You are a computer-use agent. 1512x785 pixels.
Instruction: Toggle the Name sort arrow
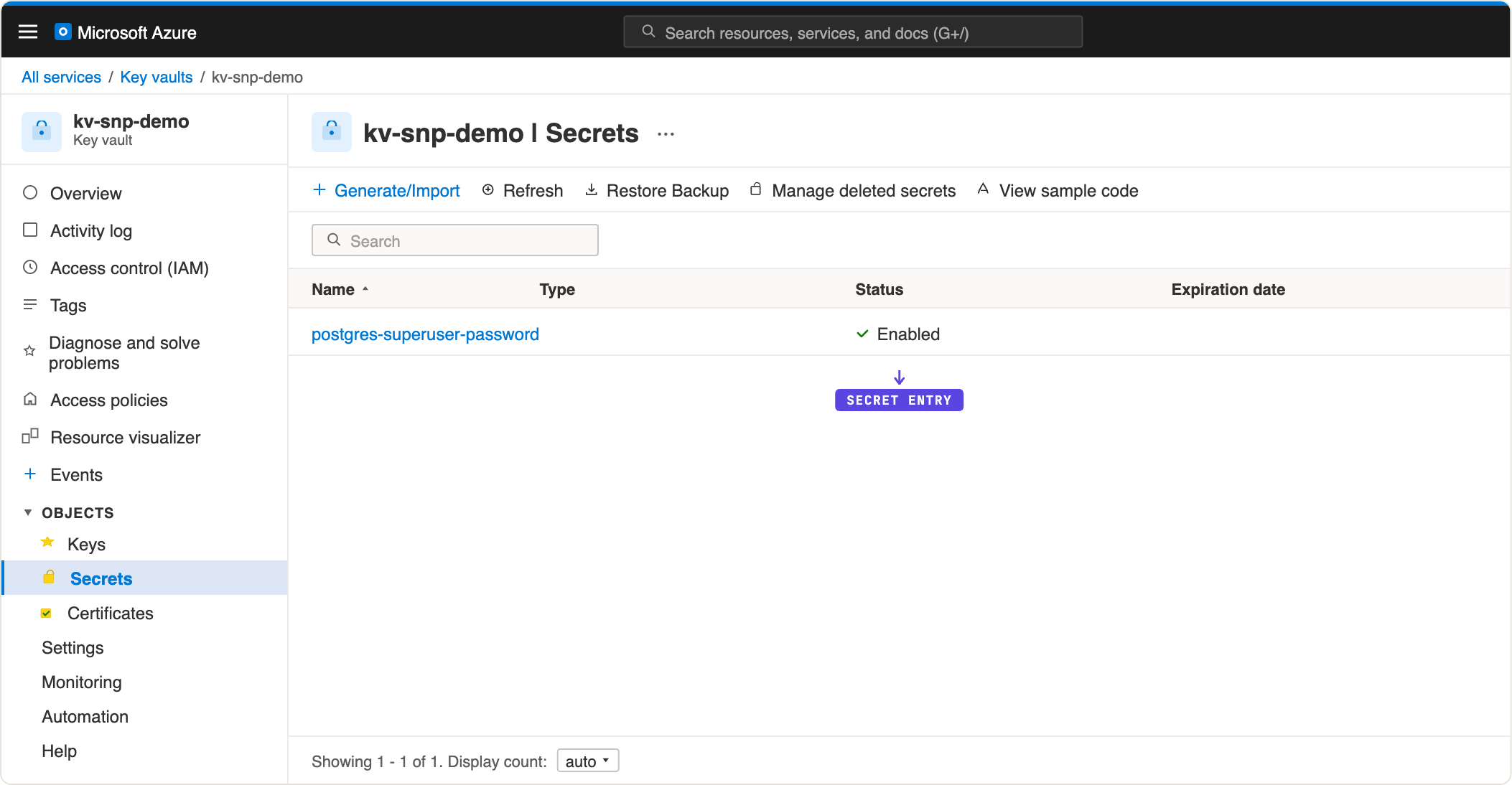pyautogui.click(x=365, y=288)
